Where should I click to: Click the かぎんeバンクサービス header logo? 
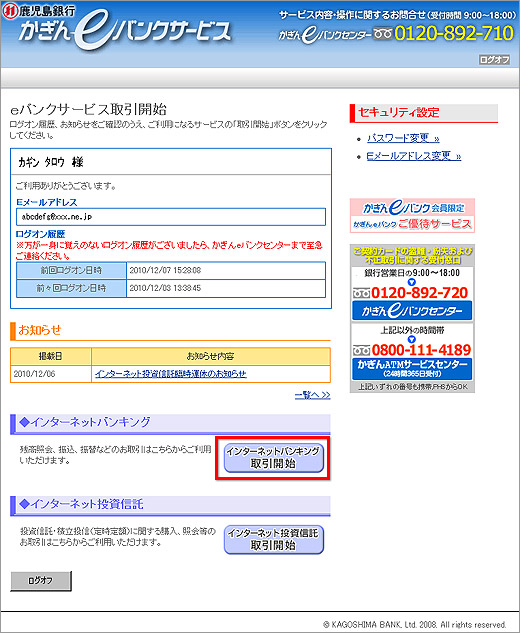(125, 31)
